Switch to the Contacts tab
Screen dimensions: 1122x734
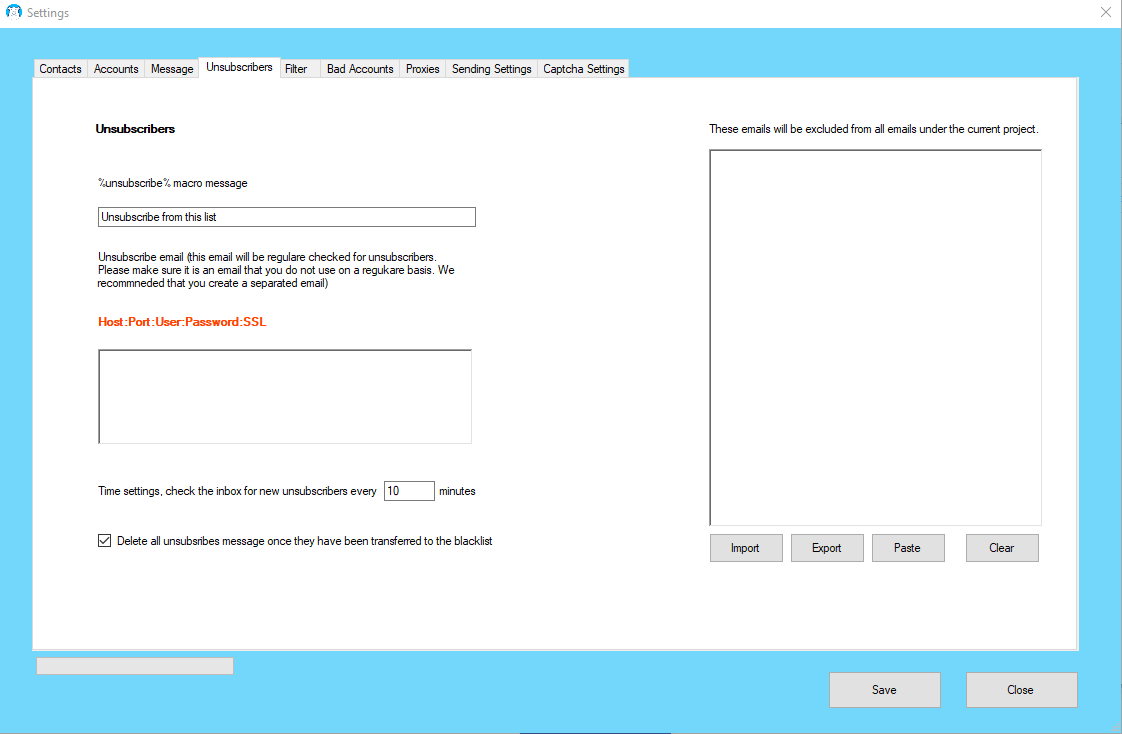(60, 69)
